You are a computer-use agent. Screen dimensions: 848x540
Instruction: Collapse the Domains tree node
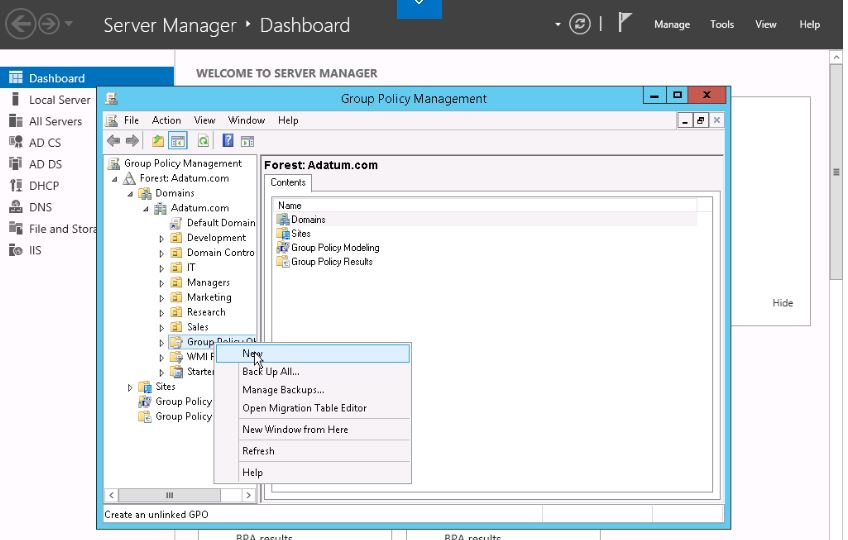(130, 194)
